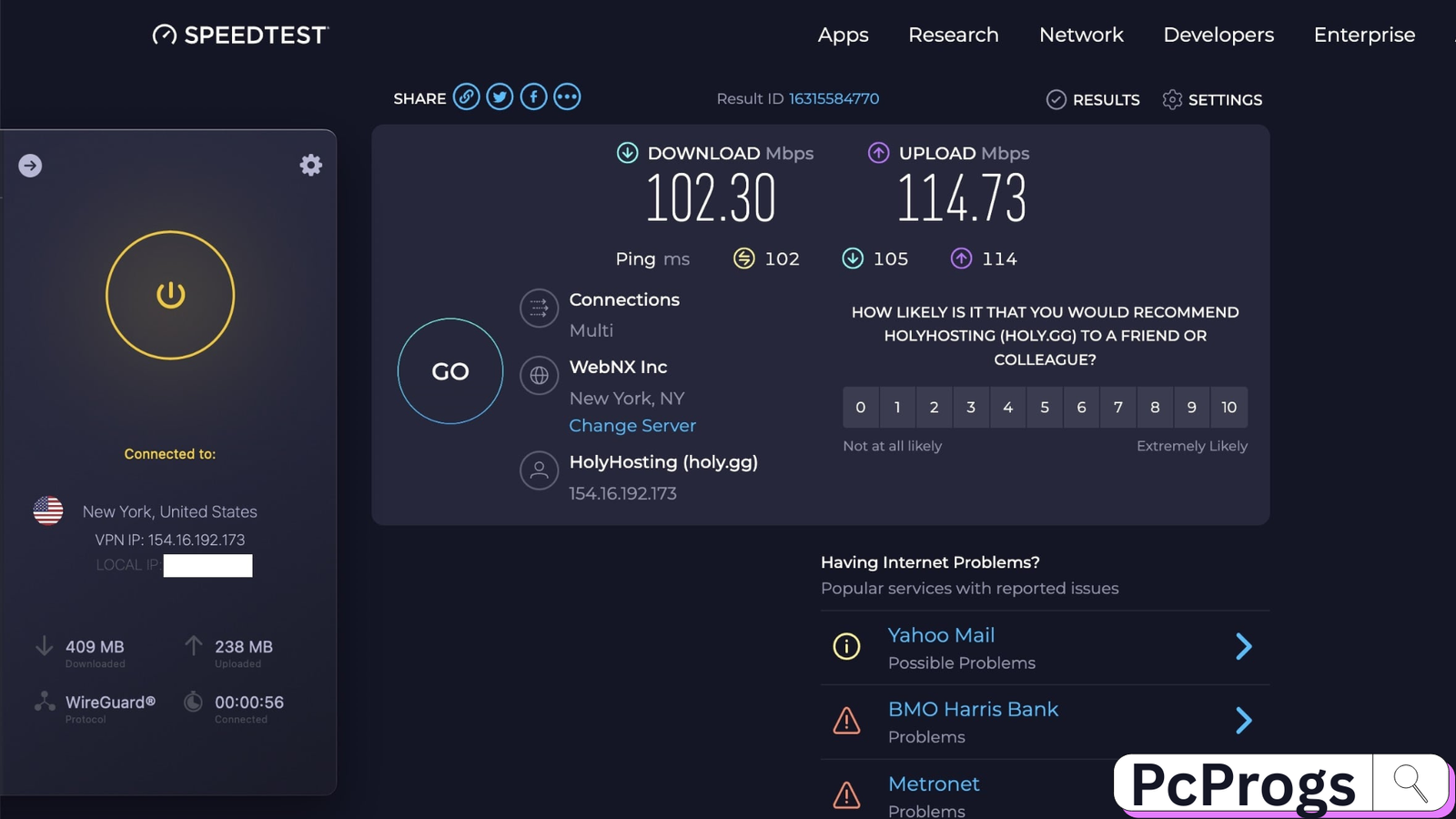1456x819 pixels.
Task: Expand BMO Harris Bank issue chevron
Action: (x=1244, y=721)
